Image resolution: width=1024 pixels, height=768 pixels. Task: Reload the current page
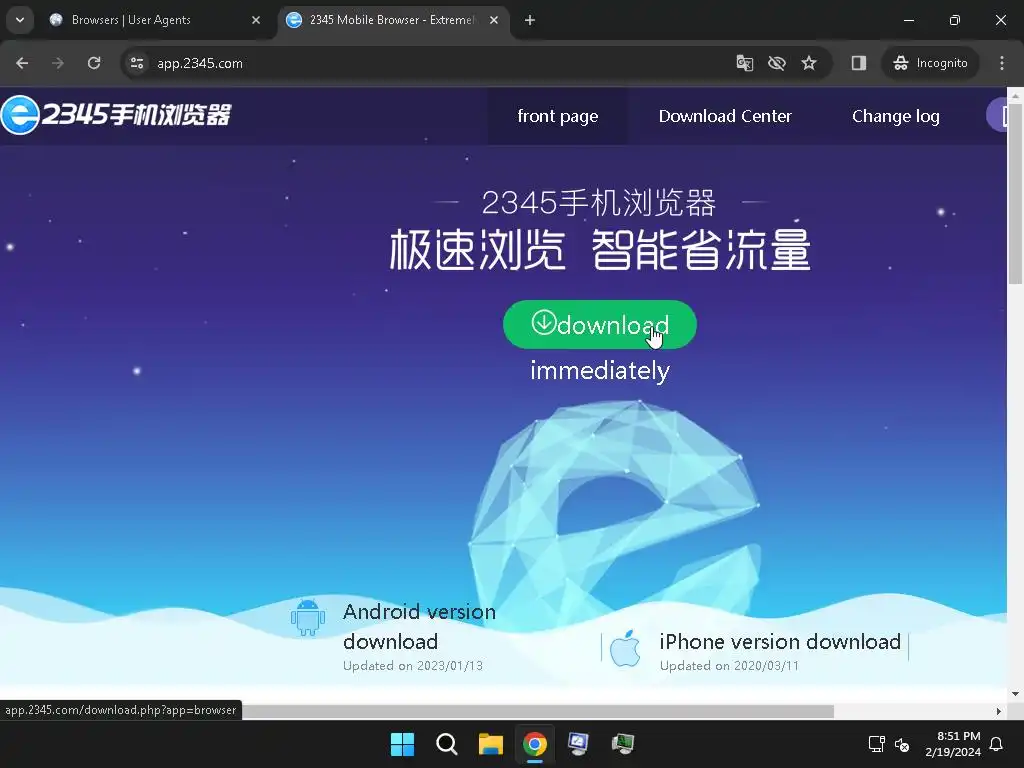[94, 63]
